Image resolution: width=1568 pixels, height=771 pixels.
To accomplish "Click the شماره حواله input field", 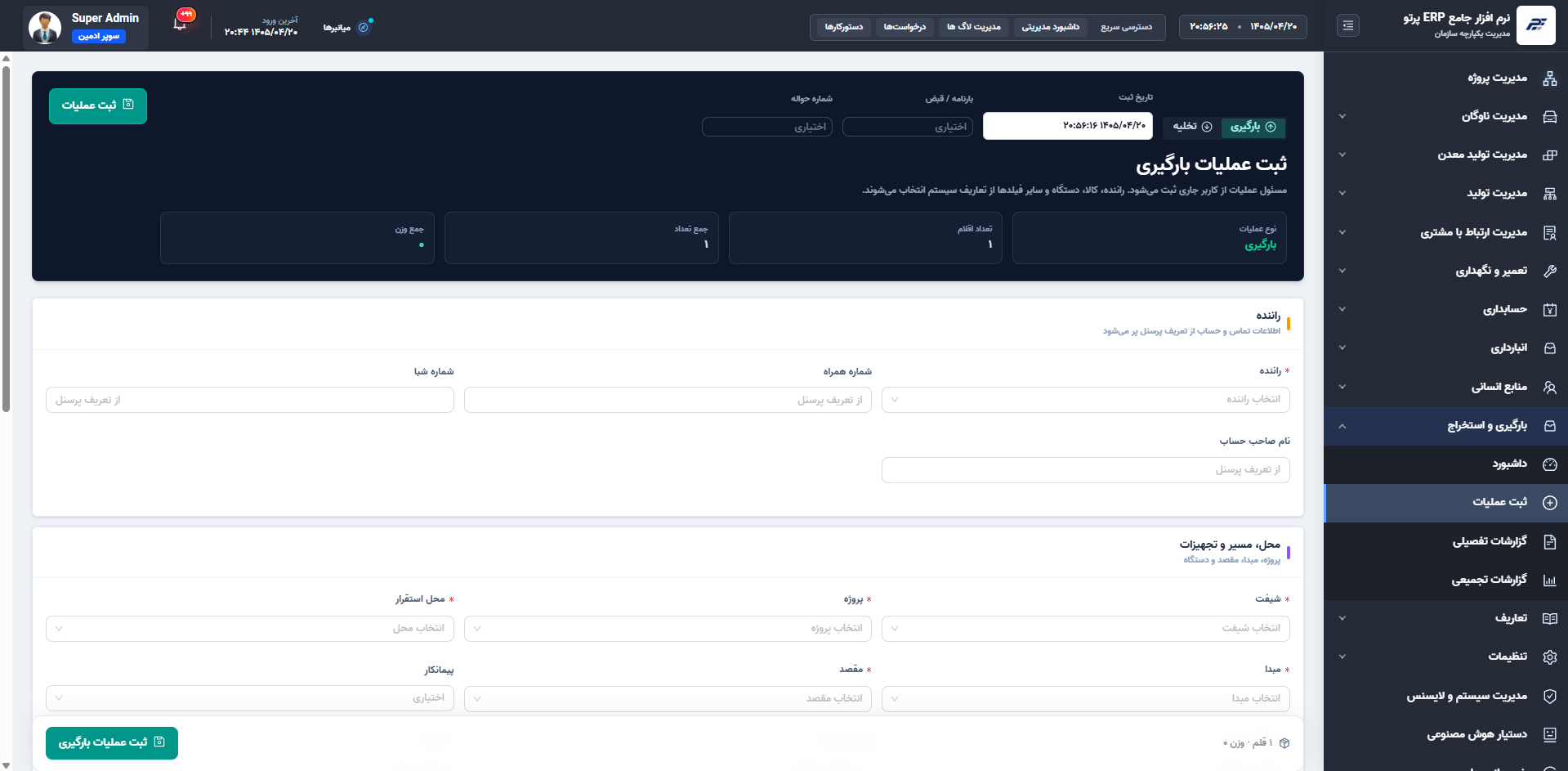I will click(767, 127).
